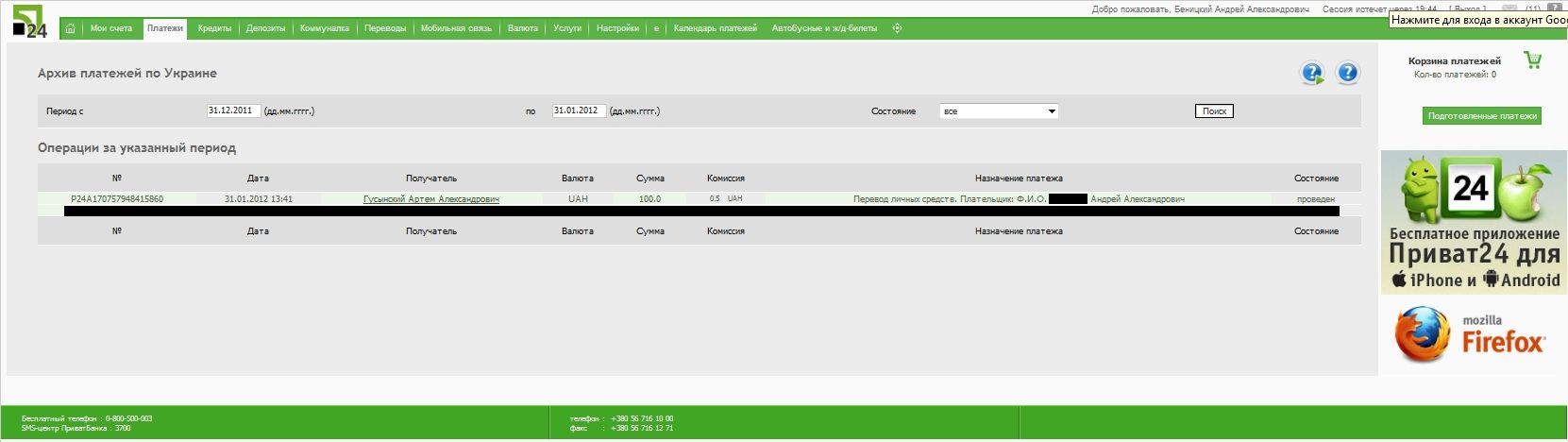Click the Выход logout link
The width and height of the screenshot is (1568, 442).
pos(1468,8)
